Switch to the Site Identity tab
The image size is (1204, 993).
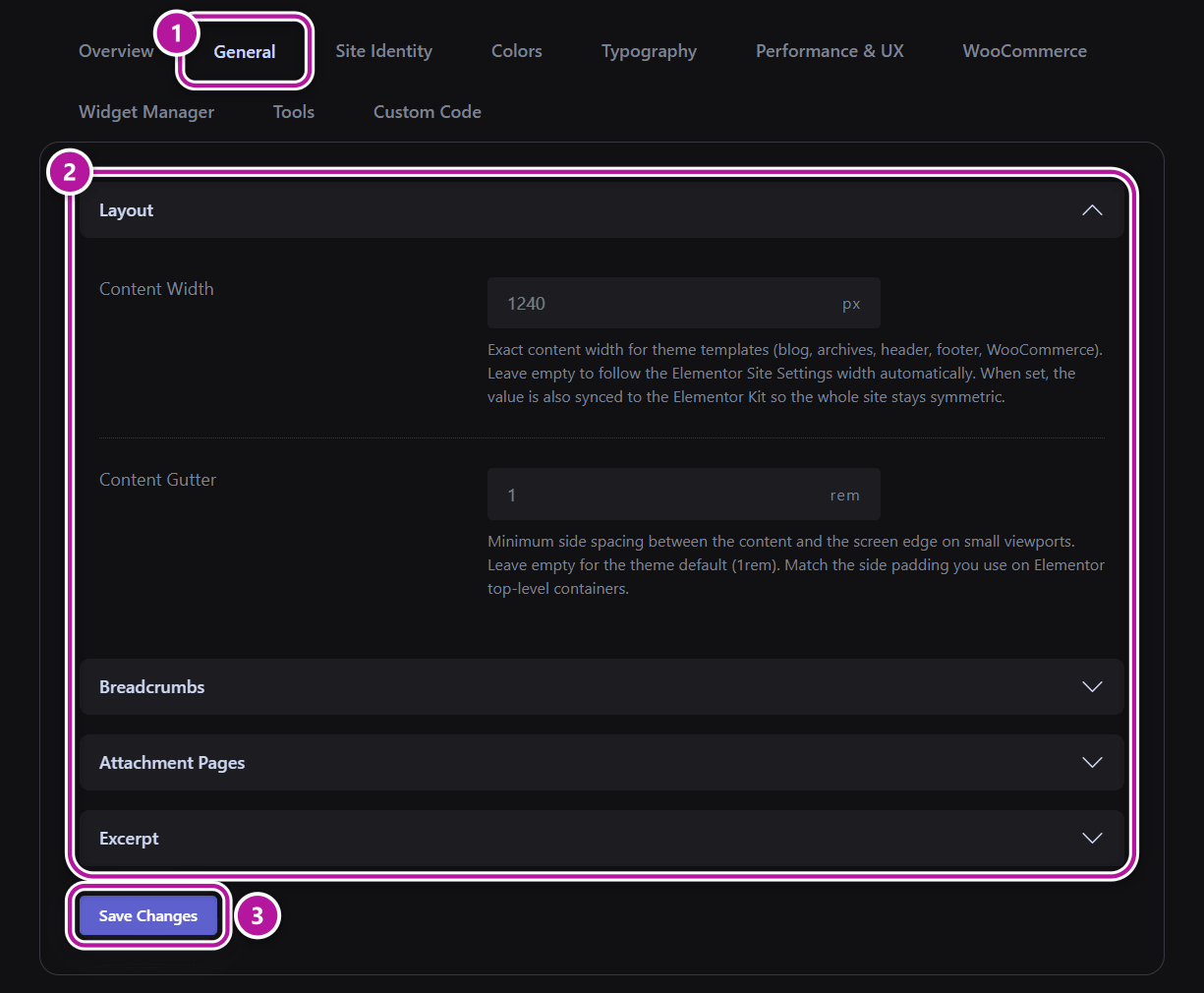[383, 51]
